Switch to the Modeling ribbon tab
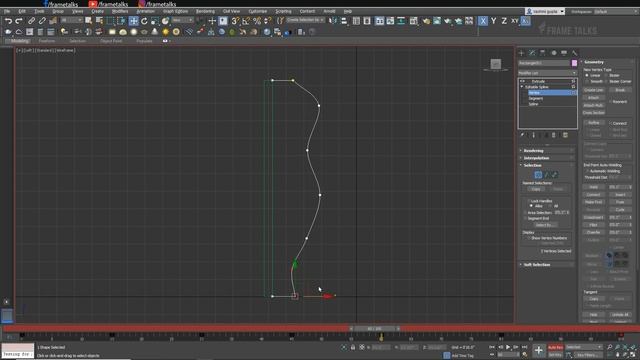This screenshot has height=360, width=640. pyautogui.click(x=19, y=41)
